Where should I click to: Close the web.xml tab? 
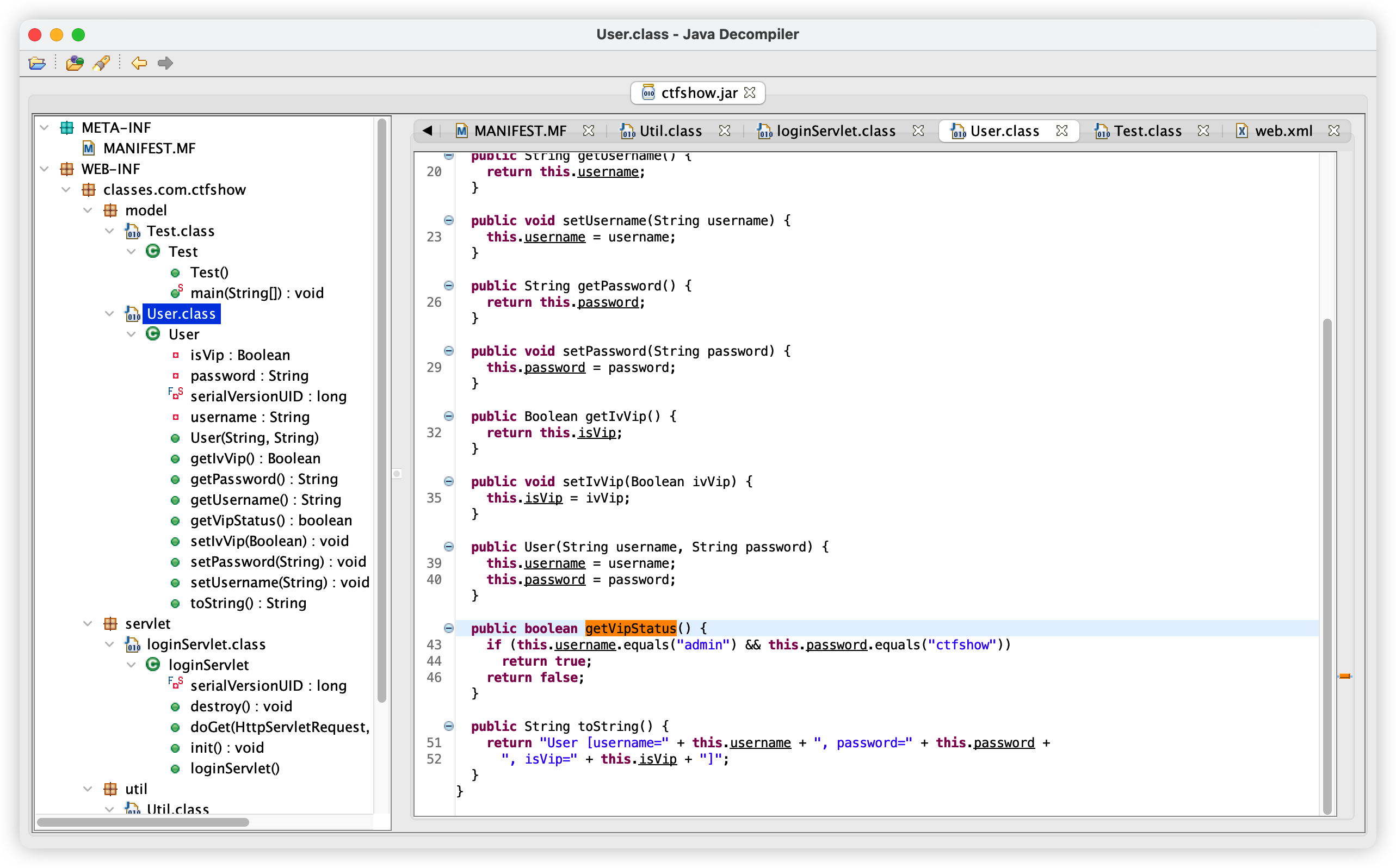point(1334,131)
